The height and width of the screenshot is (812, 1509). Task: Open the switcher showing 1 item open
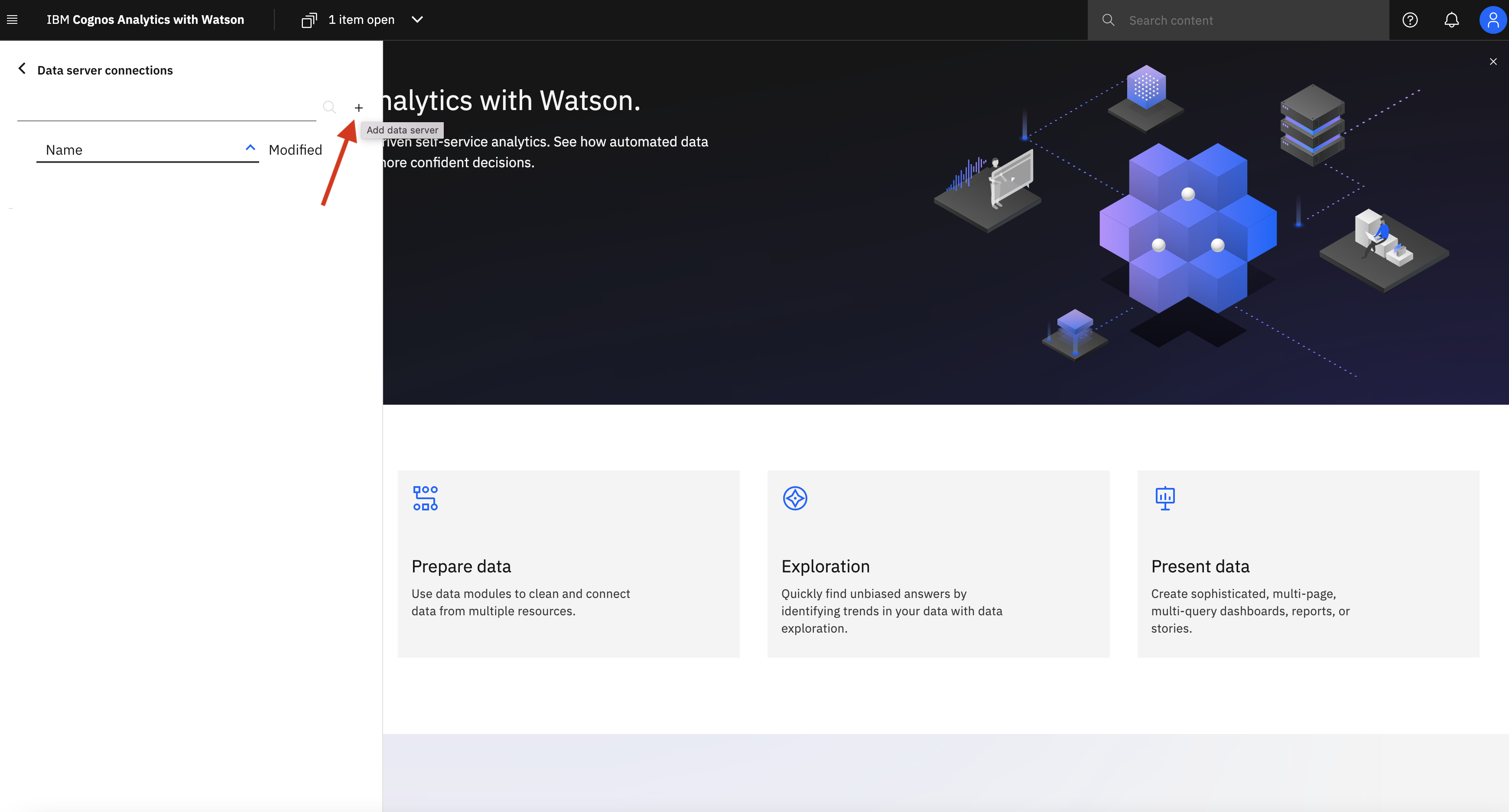coord(362,20)
